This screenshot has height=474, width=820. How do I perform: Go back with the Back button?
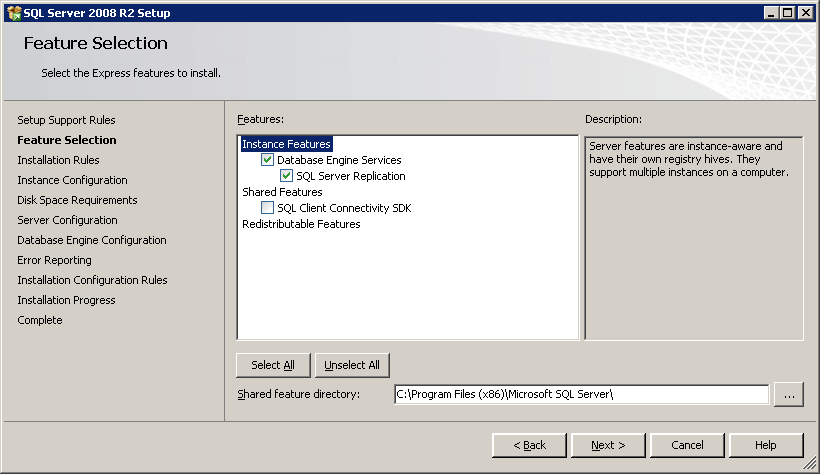[x=529, y=445]
